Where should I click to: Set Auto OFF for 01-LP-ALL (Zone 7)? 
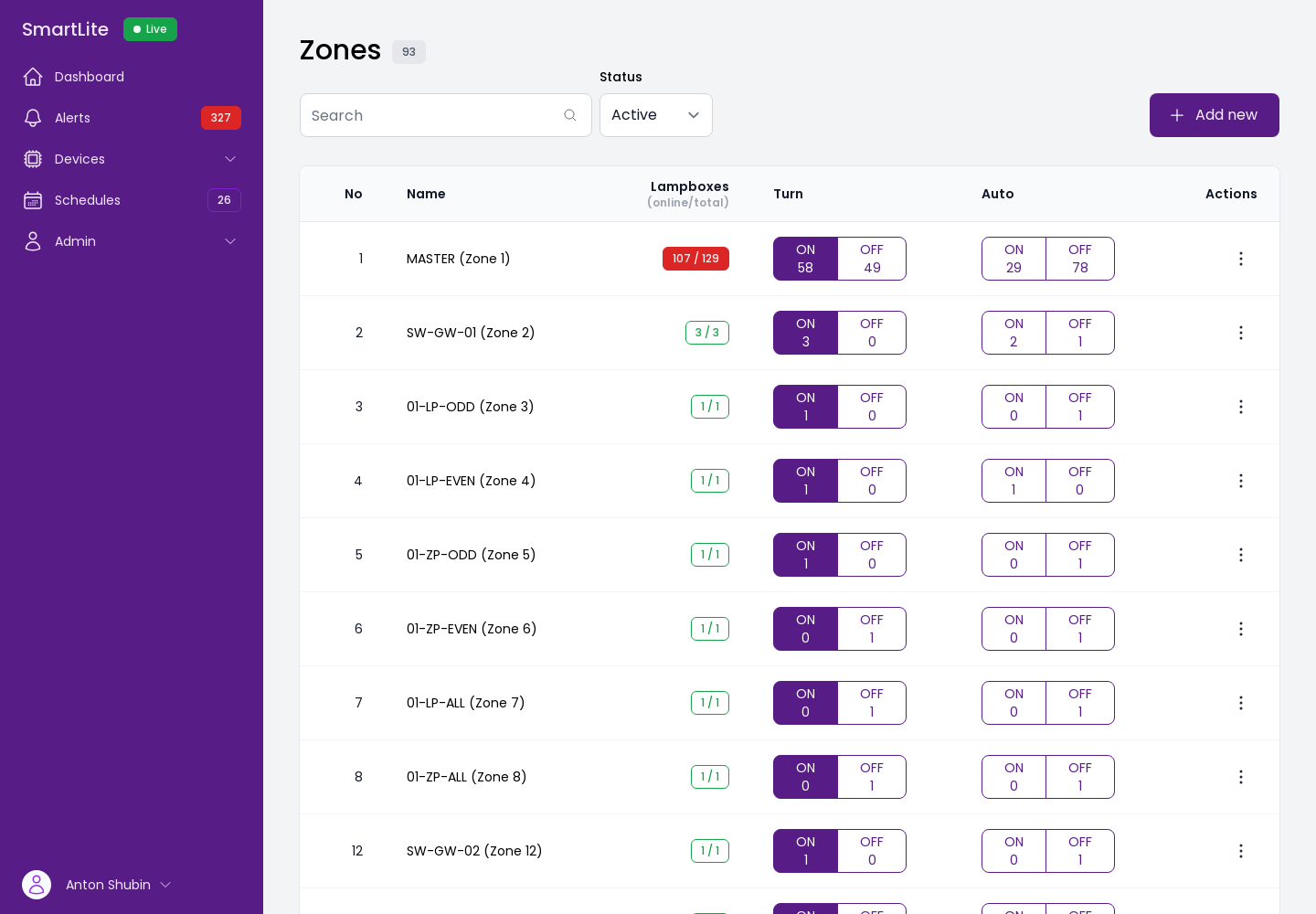[x=1080, y=703]
